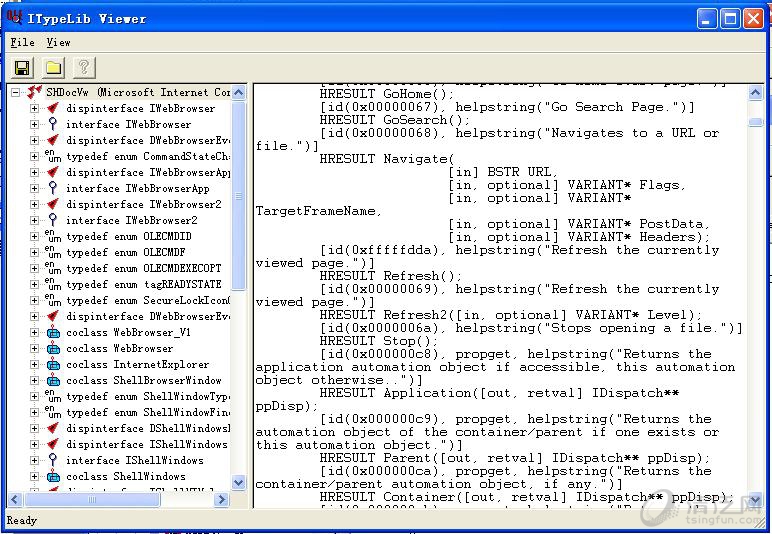Click the question mark help toolbar icon
The width and height of the screenshot is (772, 534).
(84, 67)
